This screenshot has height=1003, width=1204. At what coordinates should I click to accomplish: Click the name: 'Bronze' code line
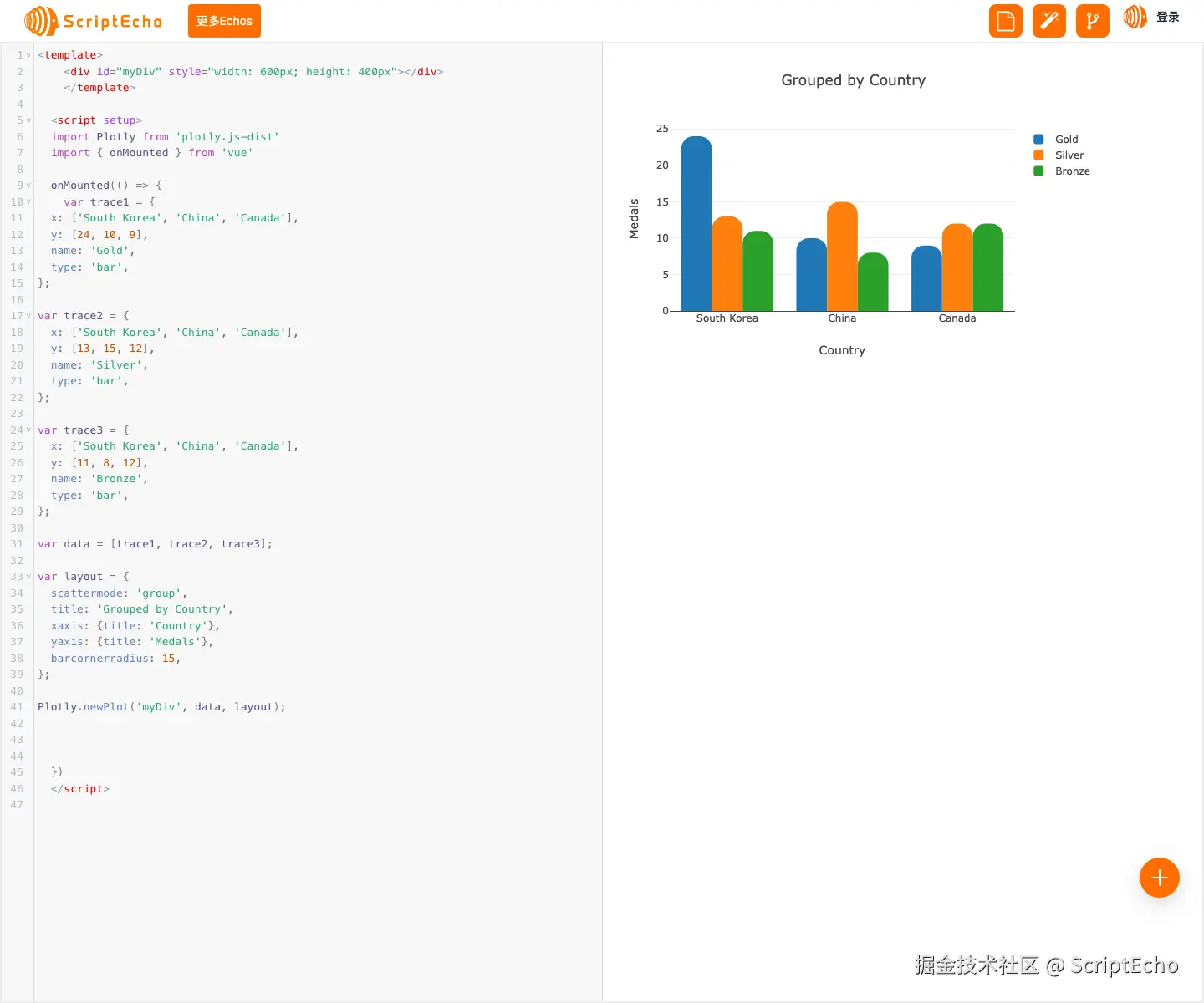(99, 479)
